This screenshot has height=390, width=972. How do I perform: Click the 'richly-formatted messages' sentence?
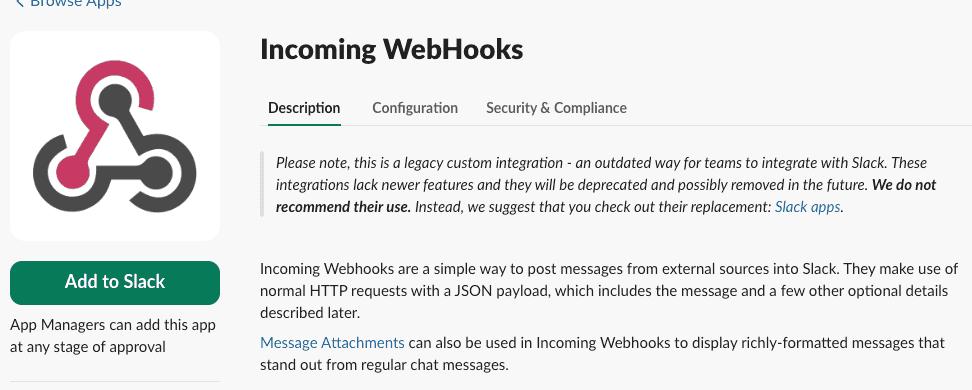click(x=603, y=353)
